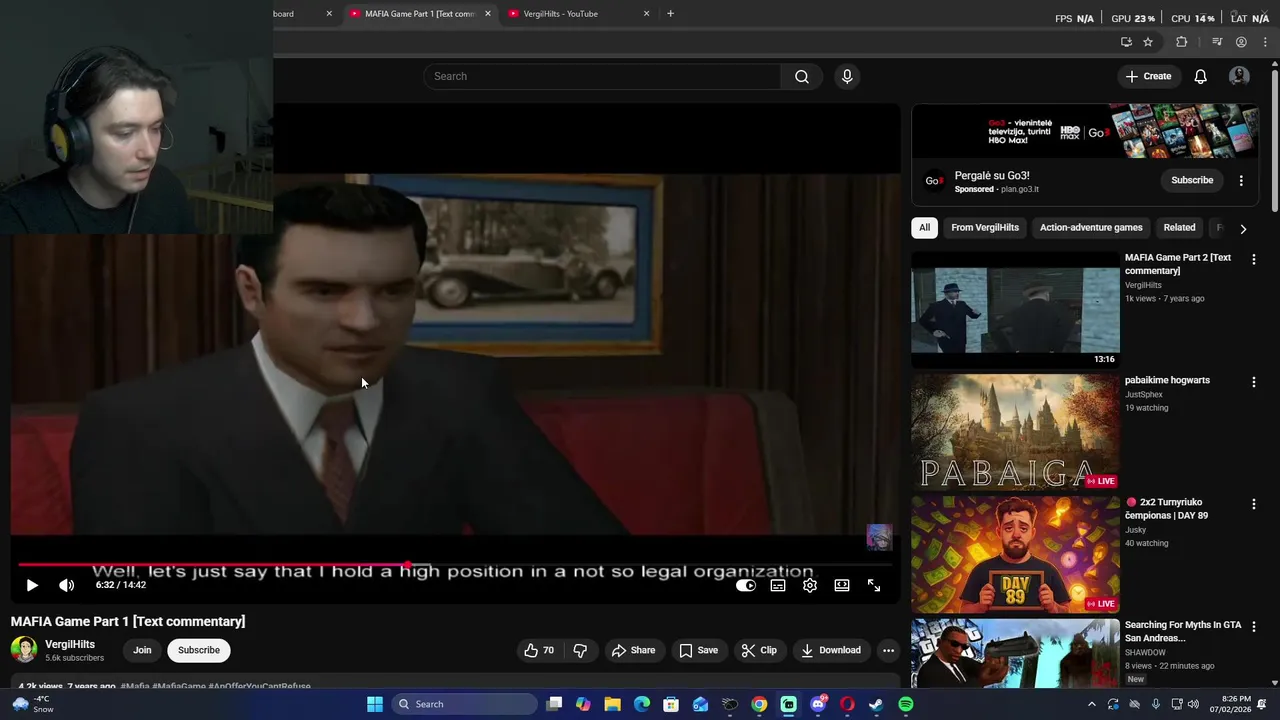
Task: Enter full screen in the video player
Action: [x=874, y=585]
